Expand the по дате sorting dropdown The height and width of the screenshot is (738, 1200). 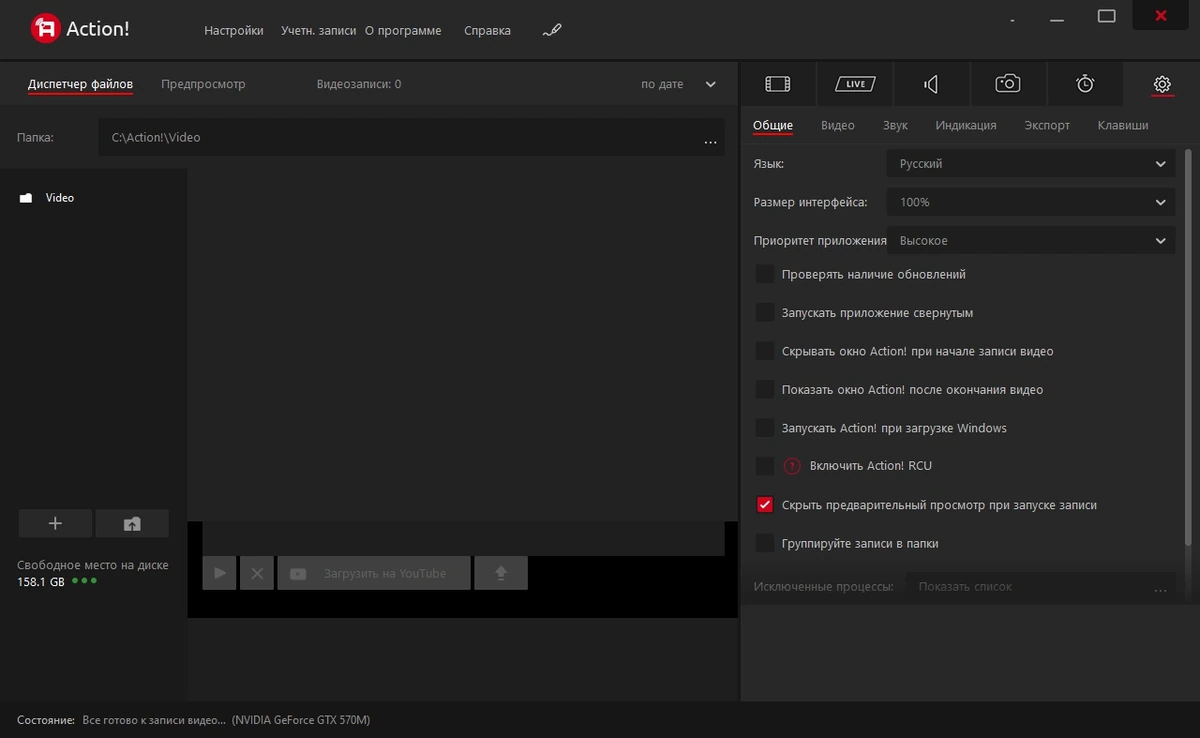click(679, 85)
